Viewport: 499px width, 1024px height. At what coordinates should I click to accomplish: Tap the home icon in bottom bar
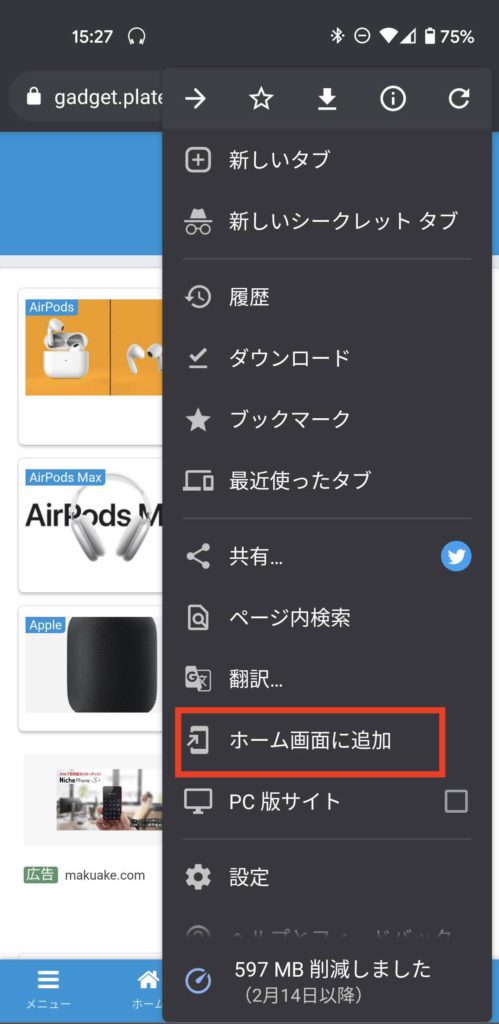148,979
